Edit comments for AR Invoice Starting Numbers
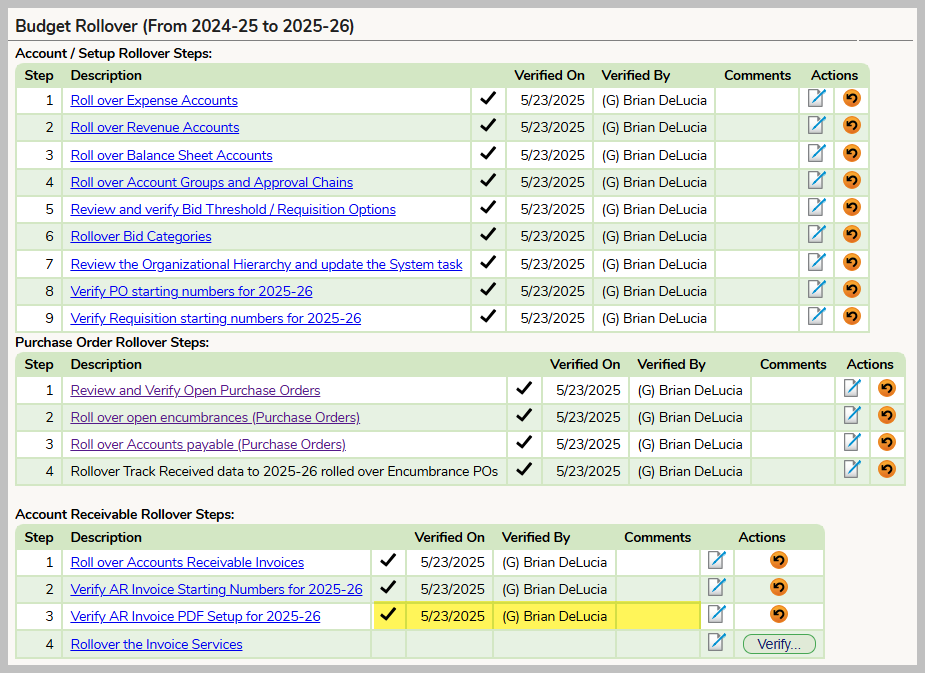Viewport: 925px width, 673px height. pos(717,587)
